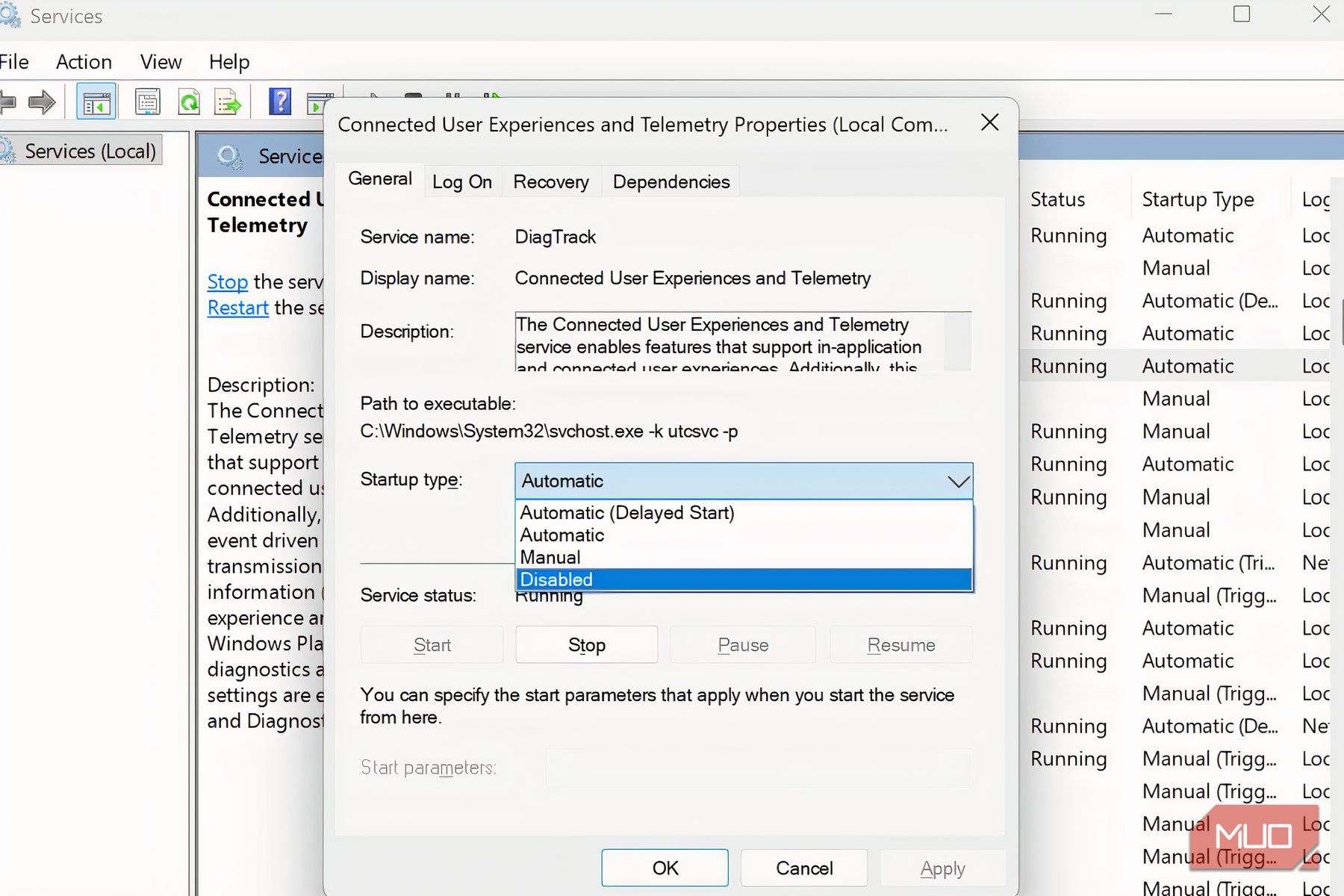The image size is (1344, 896).
Task: Click the Description text box scrollbar
Action: pyautogui.click(x=958, y=341)
